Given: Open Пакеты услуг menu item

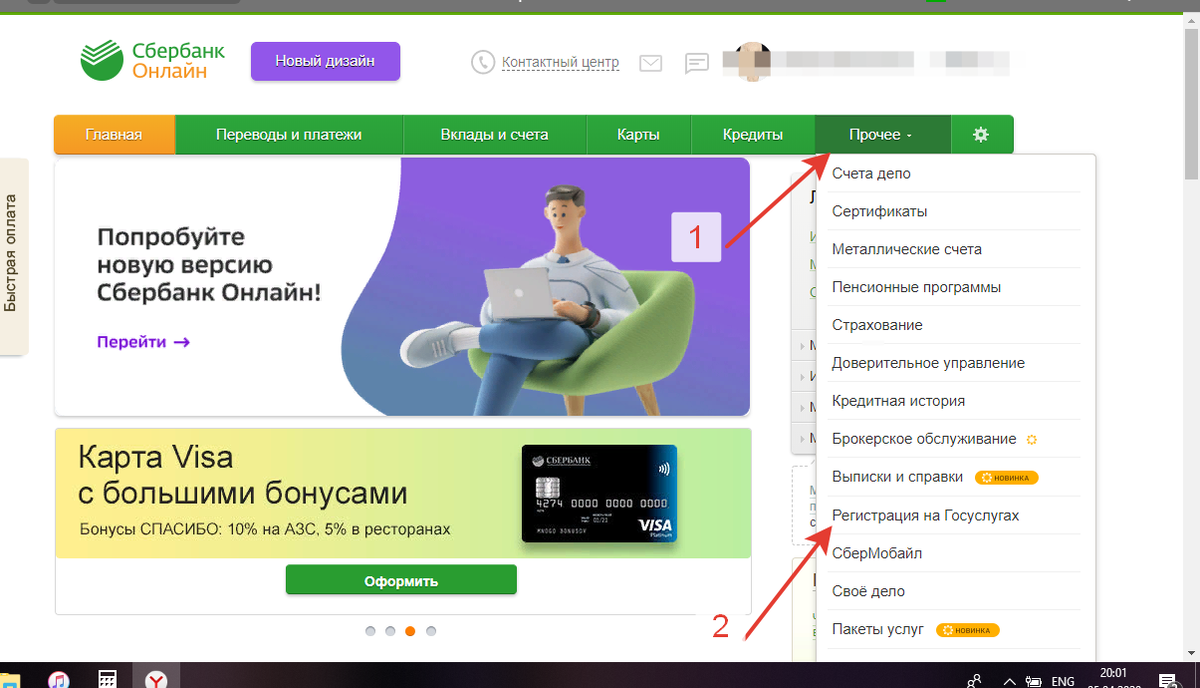Looking at the screenshot, I should coord(955,629).
